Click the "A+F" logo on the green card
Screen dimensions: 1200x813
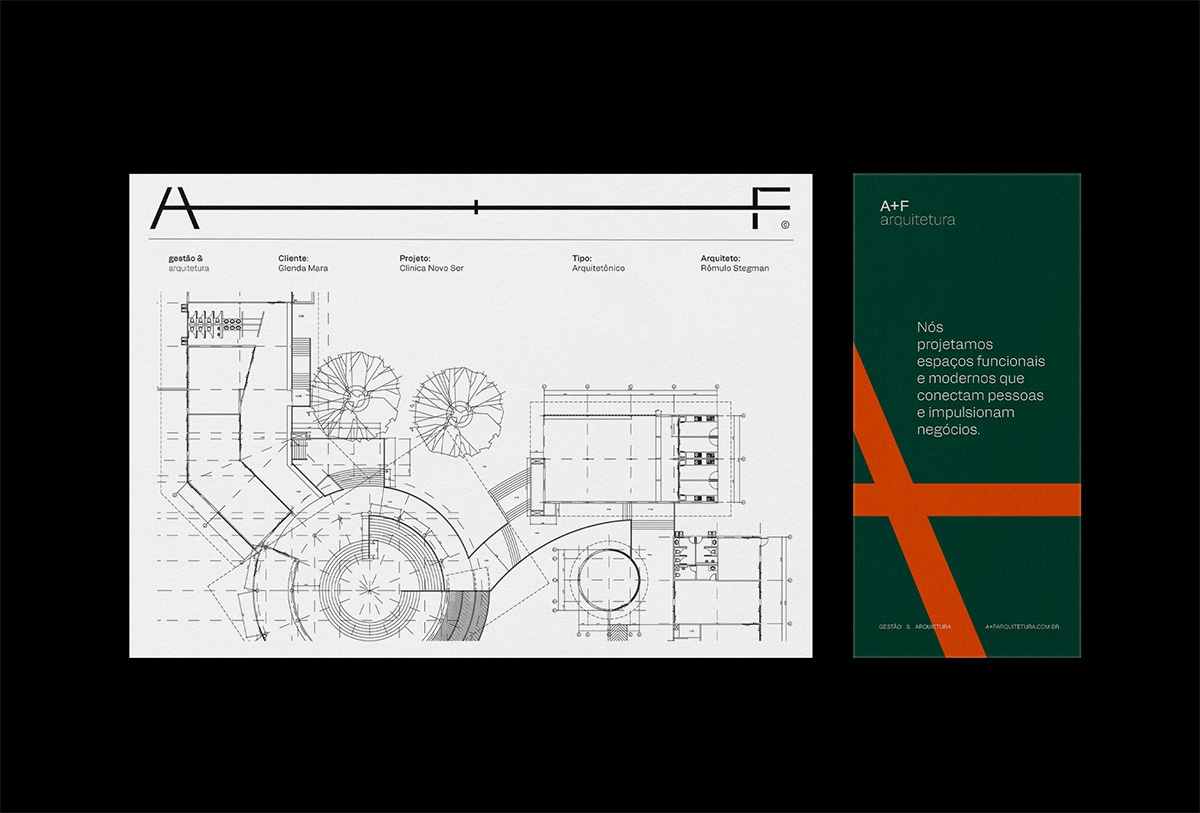click(895, 206)
